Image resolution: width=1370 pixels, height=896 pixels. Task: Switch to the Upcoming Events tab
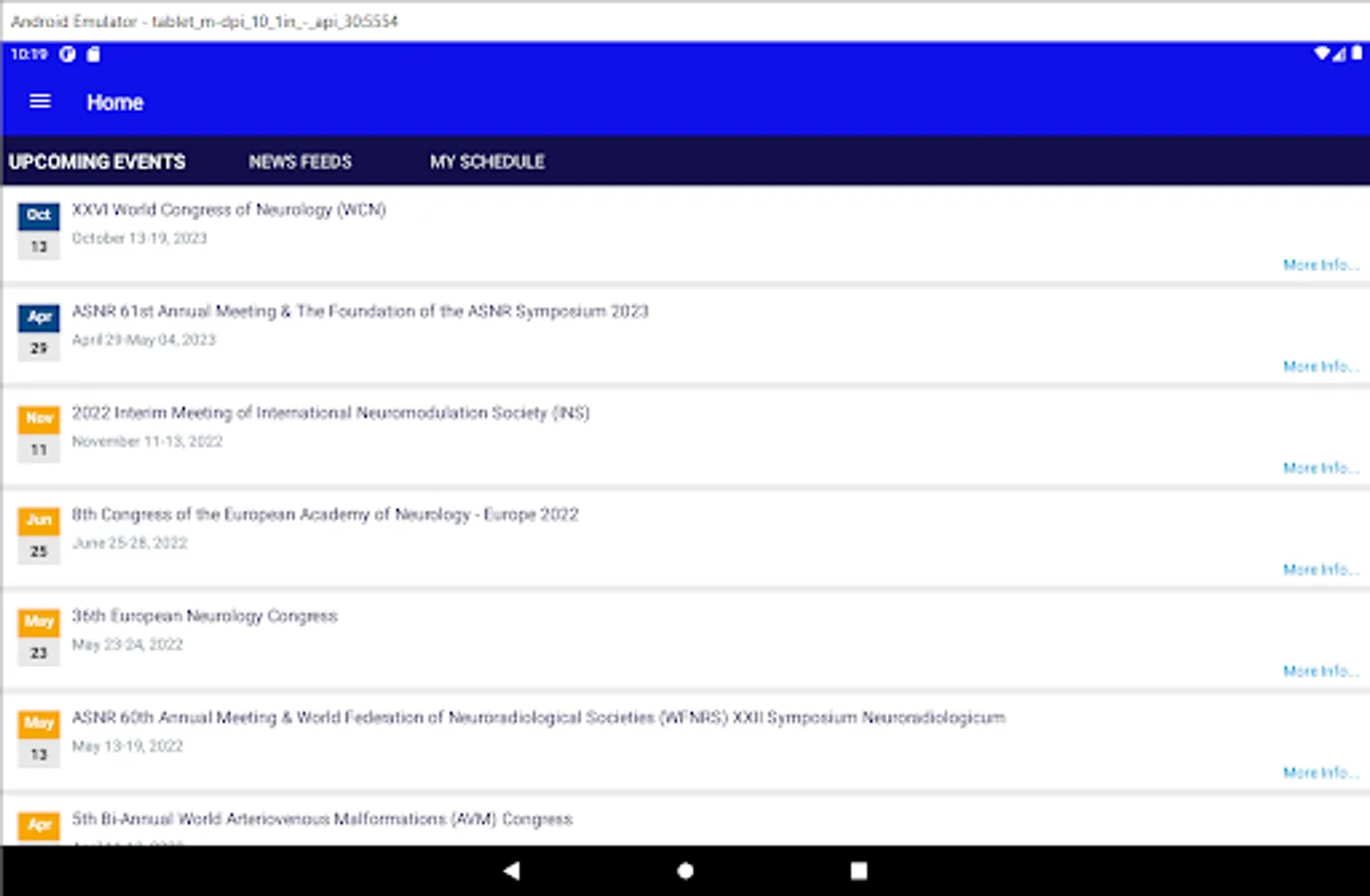point(97,161)
